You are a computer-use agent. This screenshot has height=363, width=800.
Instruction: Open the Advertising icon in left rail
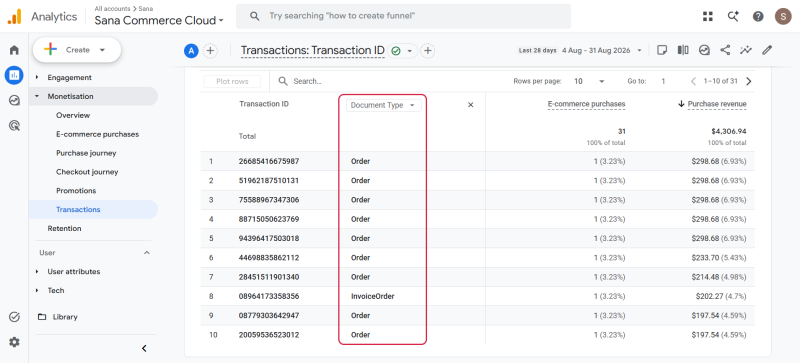[14, 125]
